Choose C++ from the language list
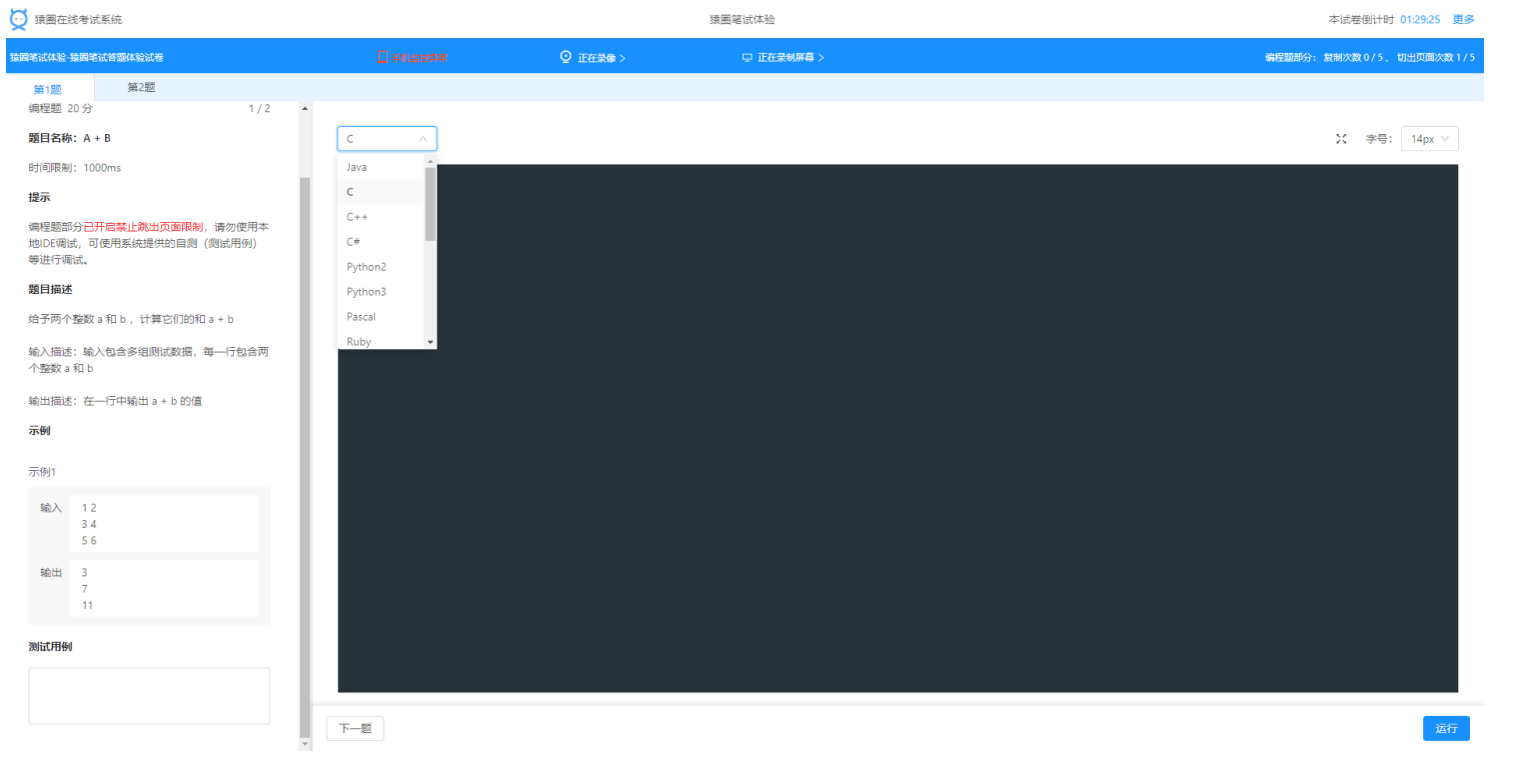This screenshot has width=1517, height=773. pyautogui.click(x=381, y=216)
